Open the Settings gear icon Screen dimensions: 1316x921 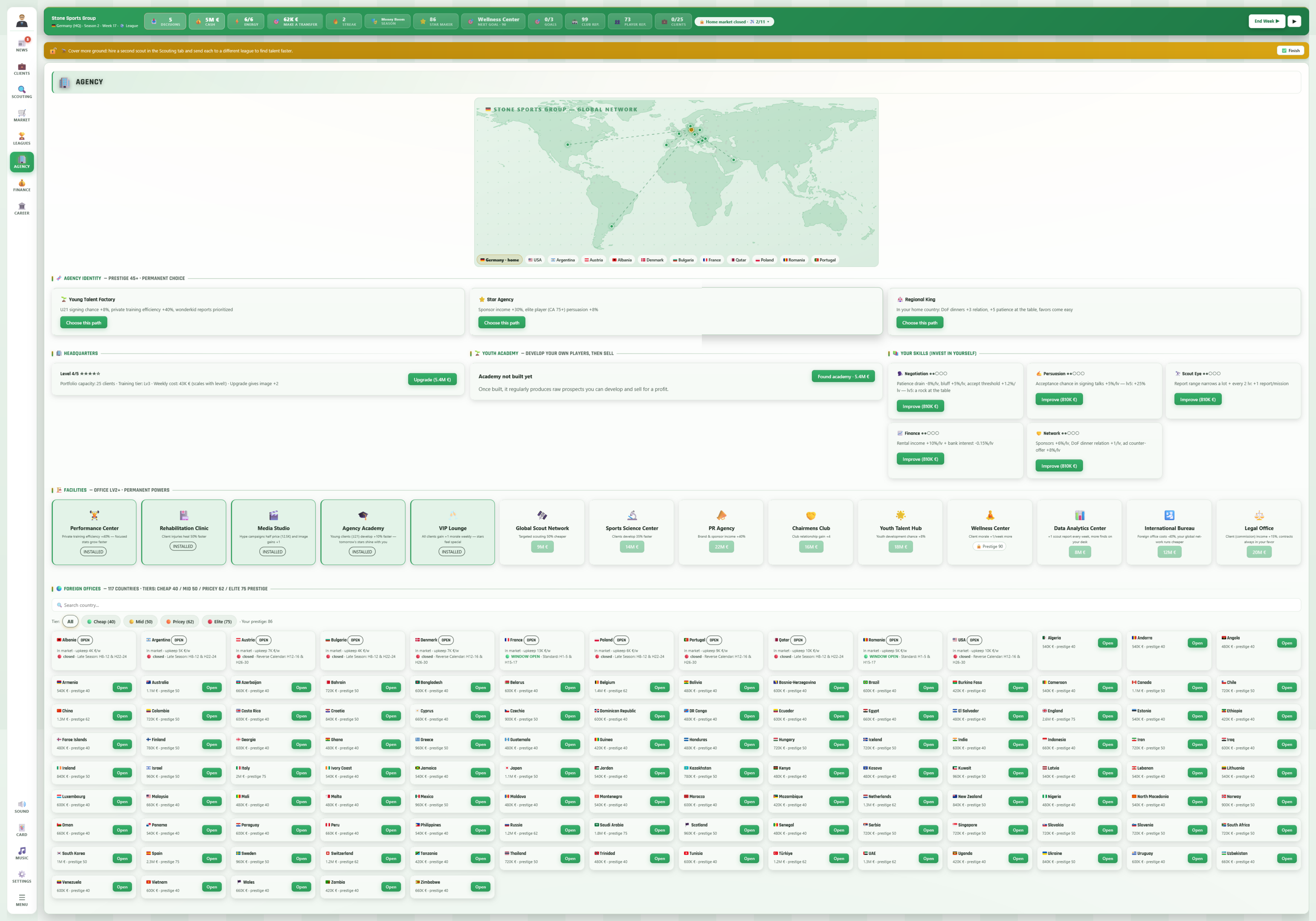(22, 877)
